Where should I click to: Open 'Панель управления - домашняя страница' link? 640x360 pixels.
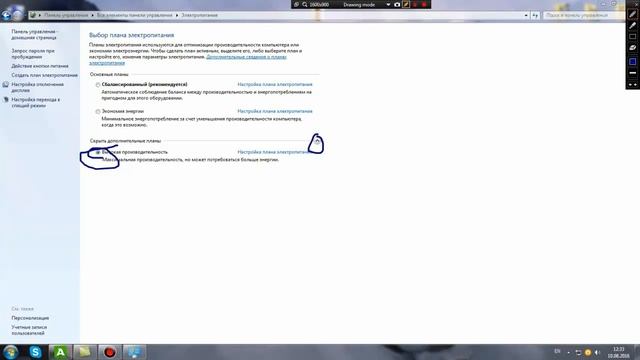35,34
